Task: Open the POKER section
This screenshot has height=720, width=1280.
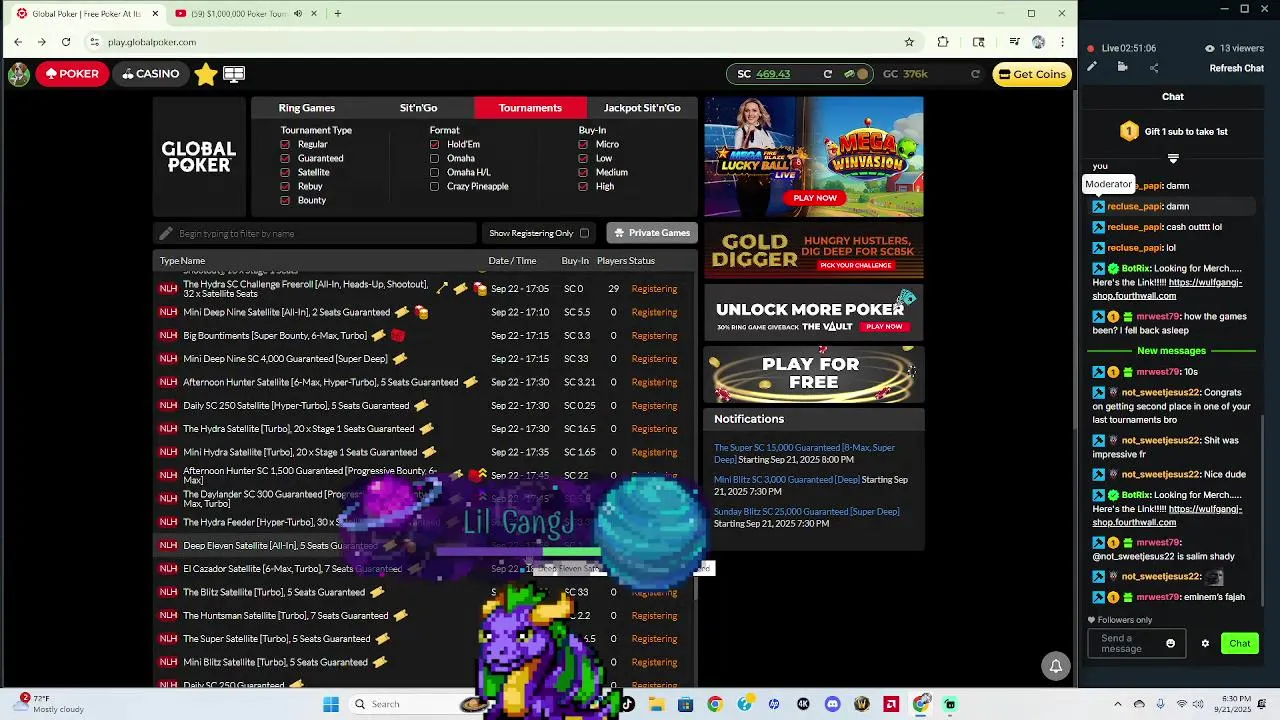Action: pos(72,74)
